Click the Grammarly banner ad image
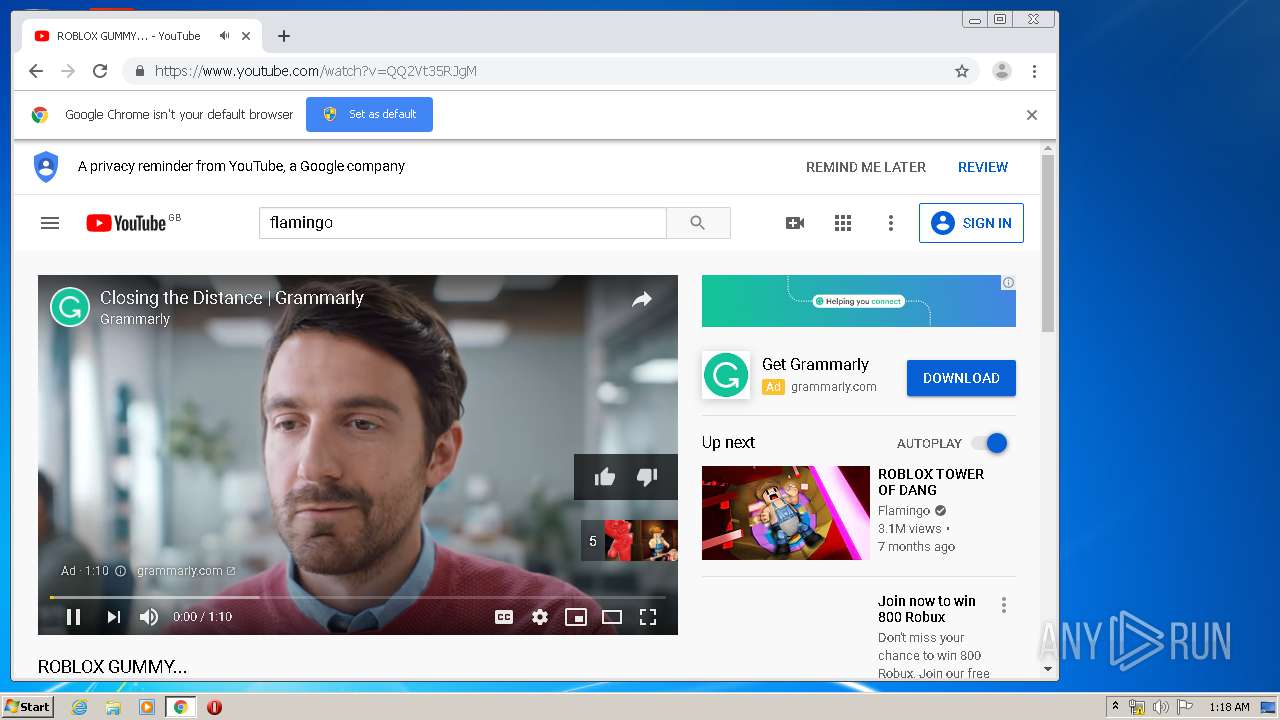This screenshot has width=1280, height=720. click(x=858, y=301)
